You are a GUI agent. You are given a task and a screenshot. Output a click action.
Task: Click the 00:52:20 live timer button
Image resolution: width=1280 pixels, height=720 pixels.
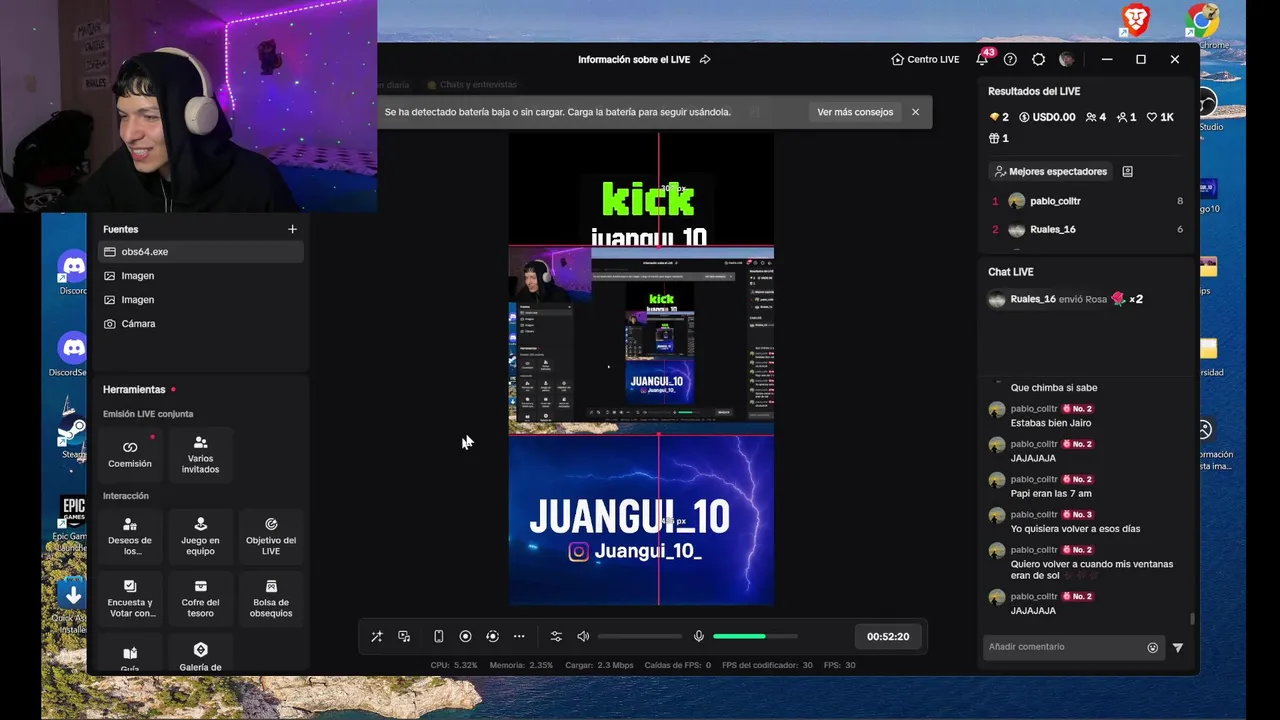click(x=888, y=637)
